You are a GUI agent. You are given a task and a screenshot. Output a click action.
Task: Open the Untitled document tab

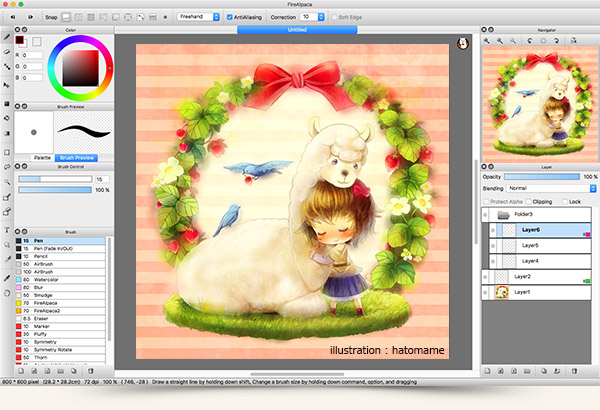click(295, 29)
